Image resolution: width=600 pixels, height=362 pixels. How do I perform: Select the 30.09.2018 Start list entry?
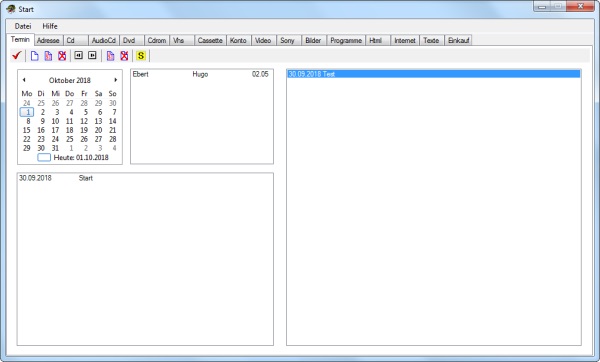pyautogui.click(x=145, y=178)
